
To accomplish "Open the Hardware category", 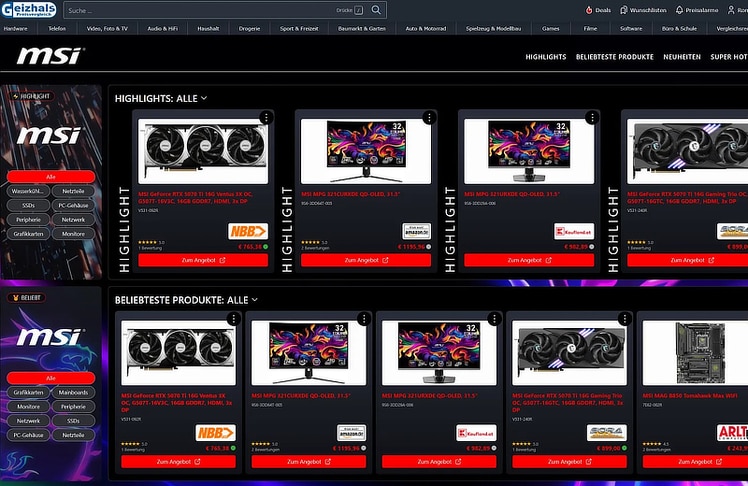I will tap(15, 29).
